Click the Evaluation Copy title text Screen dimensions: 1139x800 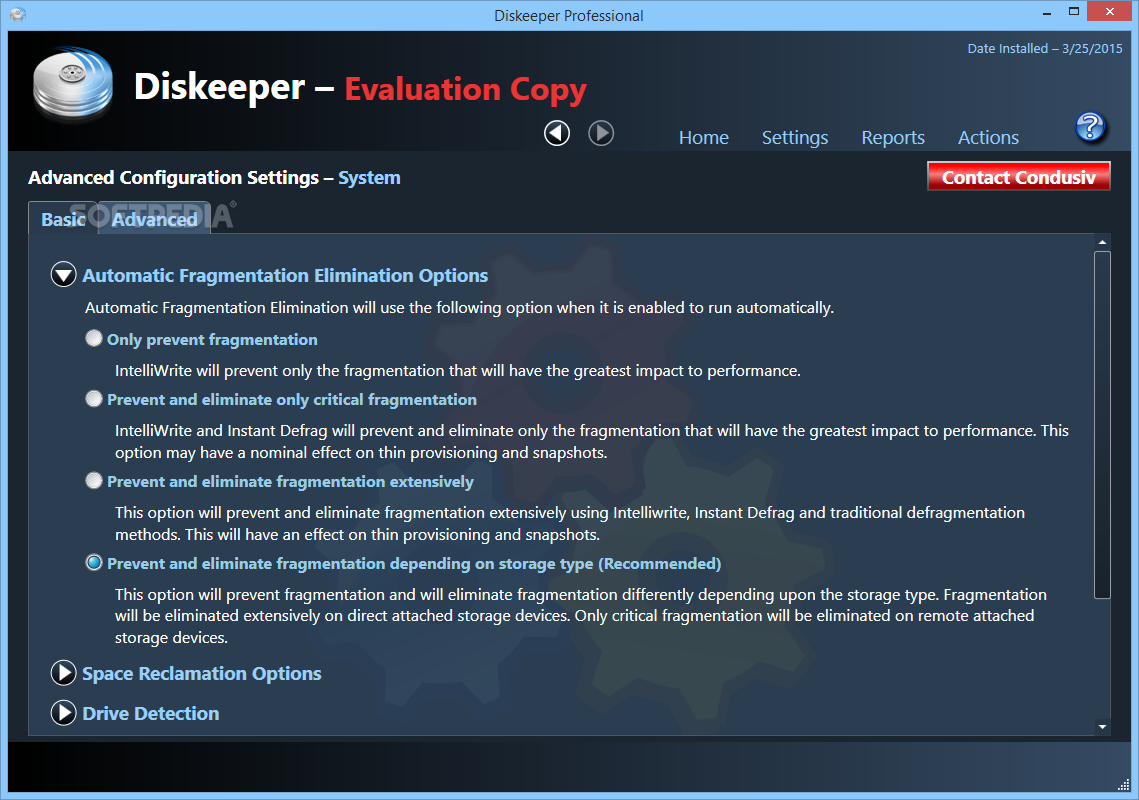[x=465, y=89]
